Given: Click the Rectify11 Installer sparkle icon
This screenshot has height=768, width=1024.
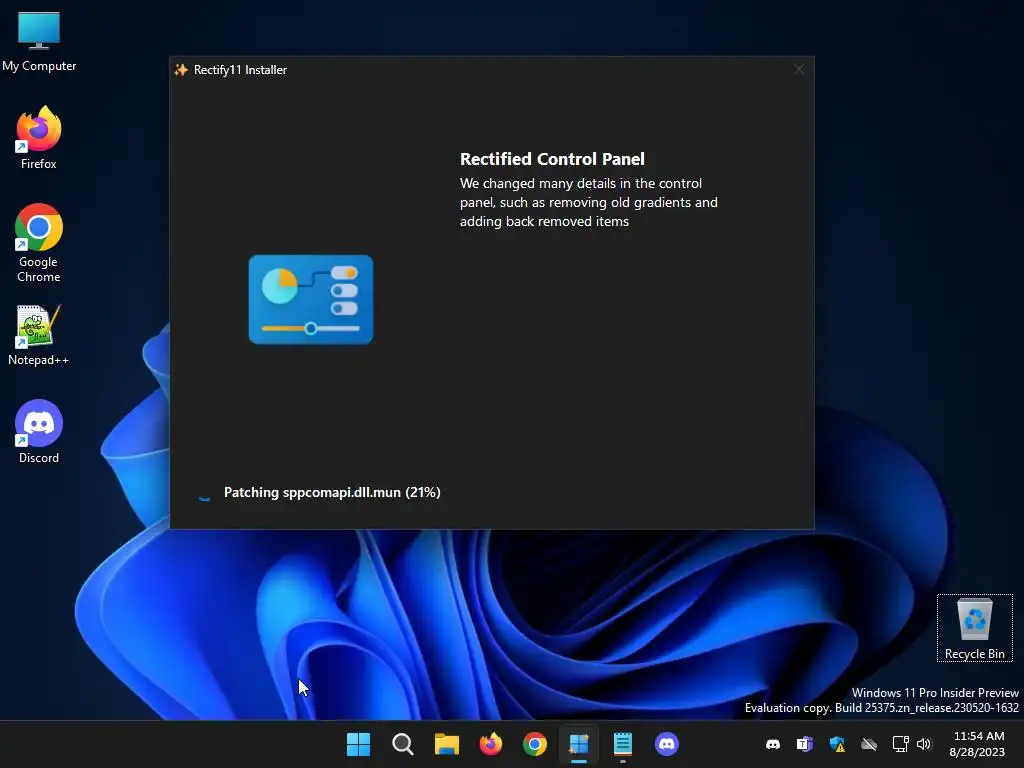Looking at the screenshot, I should click(x=181, y=70).
